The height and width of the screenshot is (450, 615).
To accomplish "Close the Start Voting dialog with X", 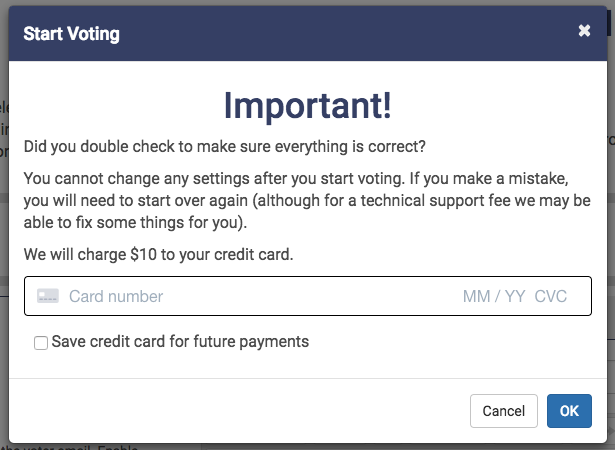I will (584, 31).
